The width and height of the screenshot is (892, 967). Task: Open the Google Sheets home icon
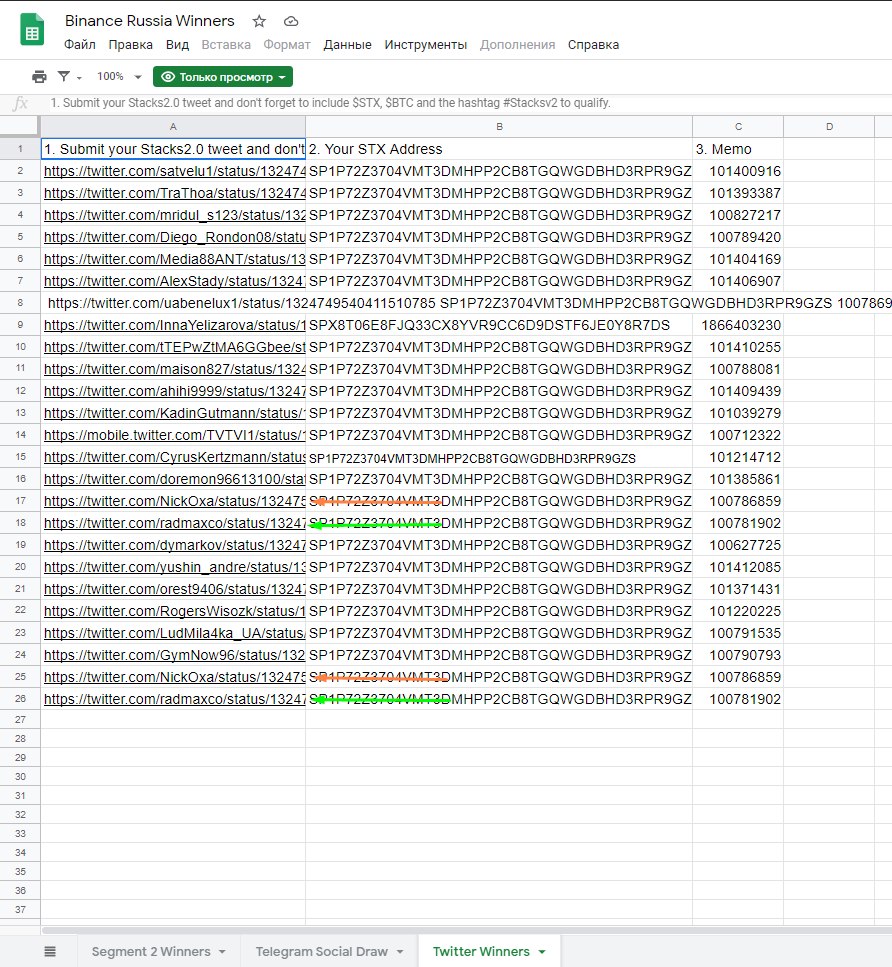[31, 30]
